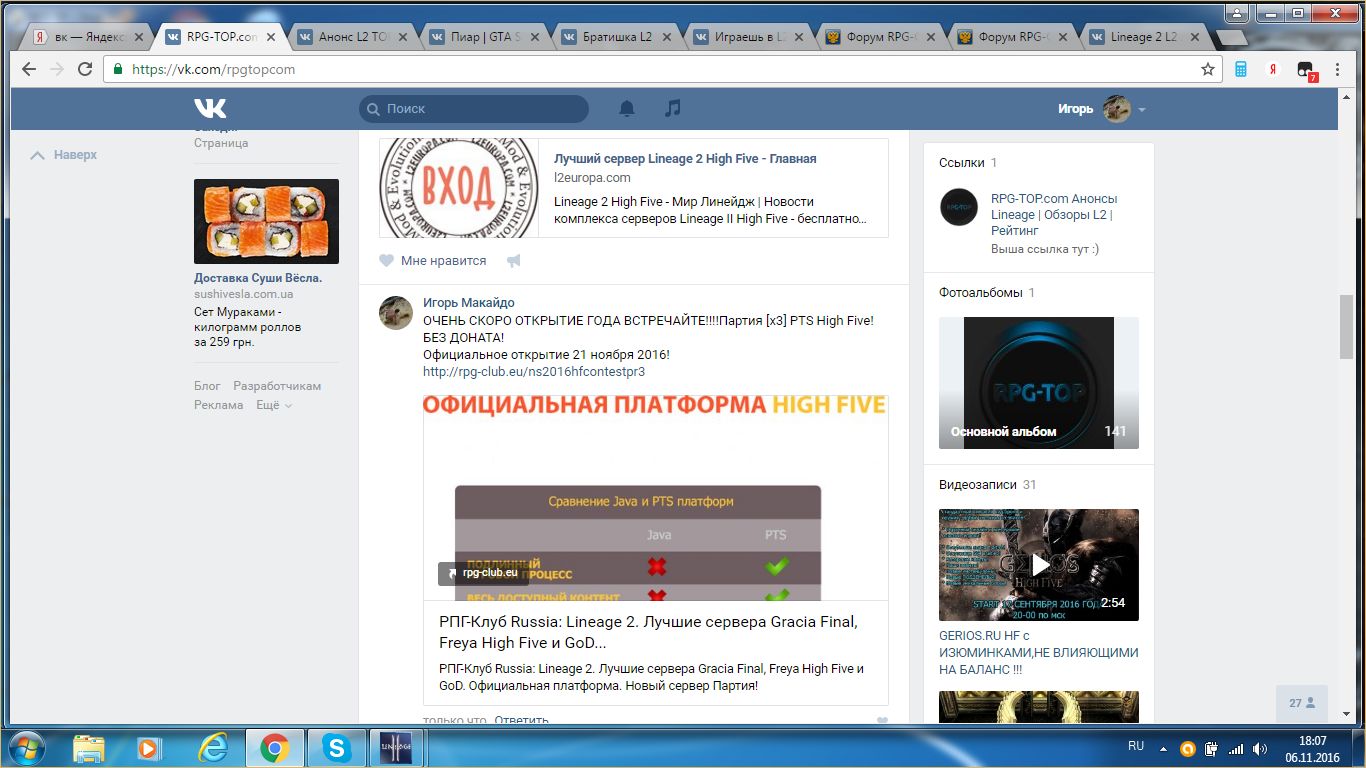
Task: Open the Игорь Макайдо author link
Action: pos(469,303)
